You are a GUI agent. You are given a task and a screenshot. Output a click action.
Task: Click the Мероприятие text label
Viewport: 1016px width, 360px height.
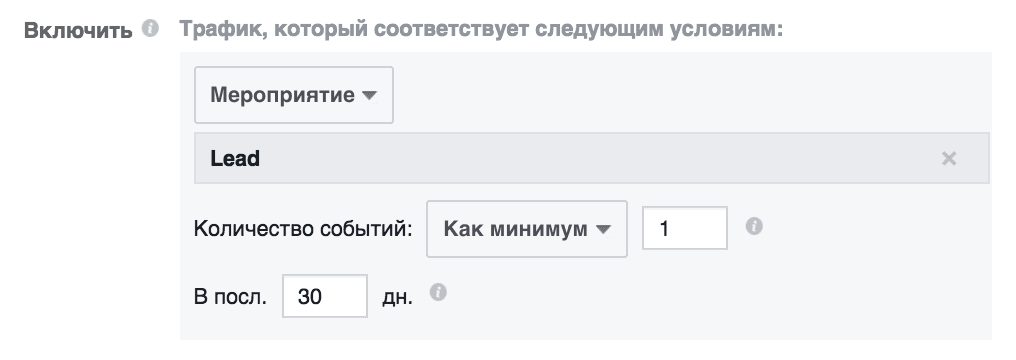283,95
